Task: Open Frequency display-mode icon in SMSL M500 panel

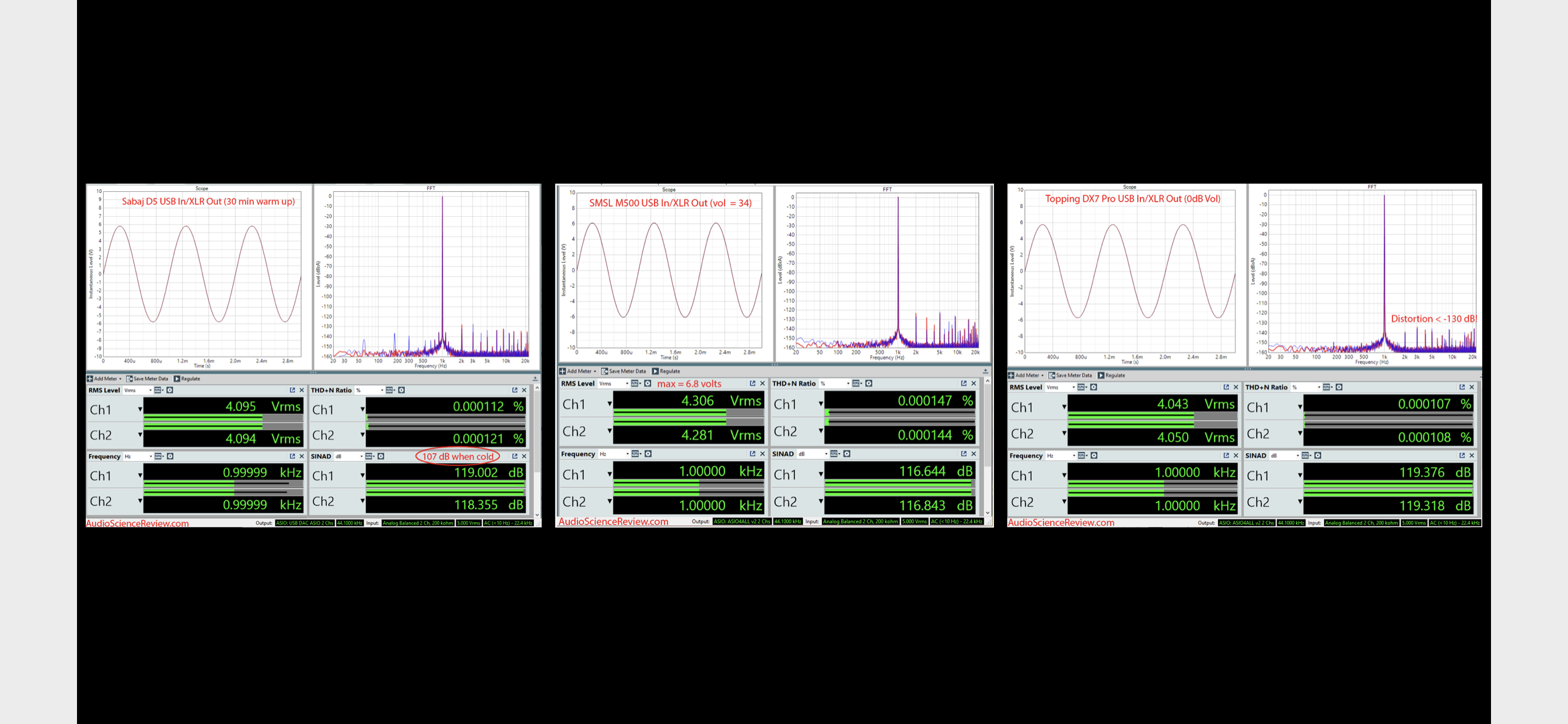Action: [636, 454]
